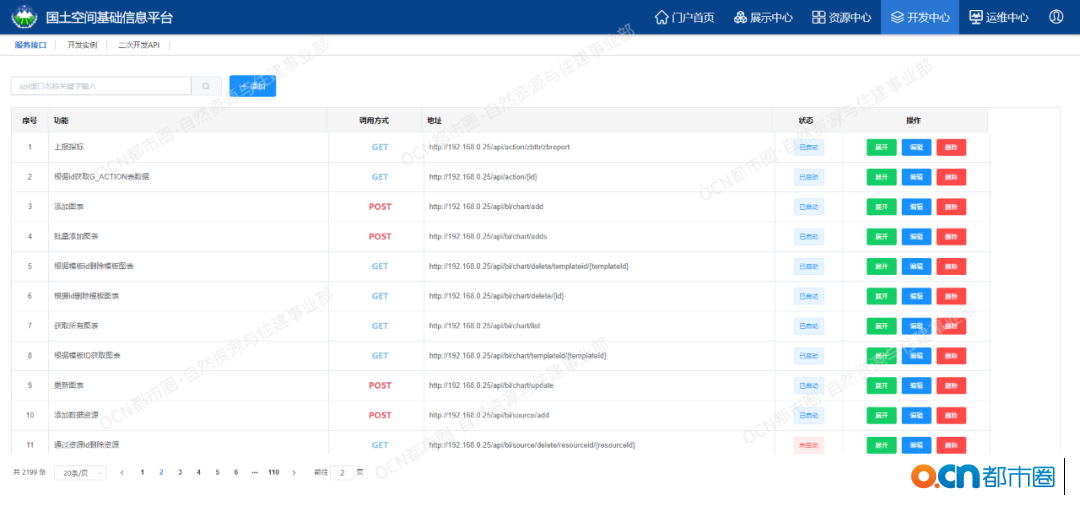This screenshot has width=1080, height=506.
Task: Click the search magnifier button
Action: pyautogui.click(x=206, y=86)
